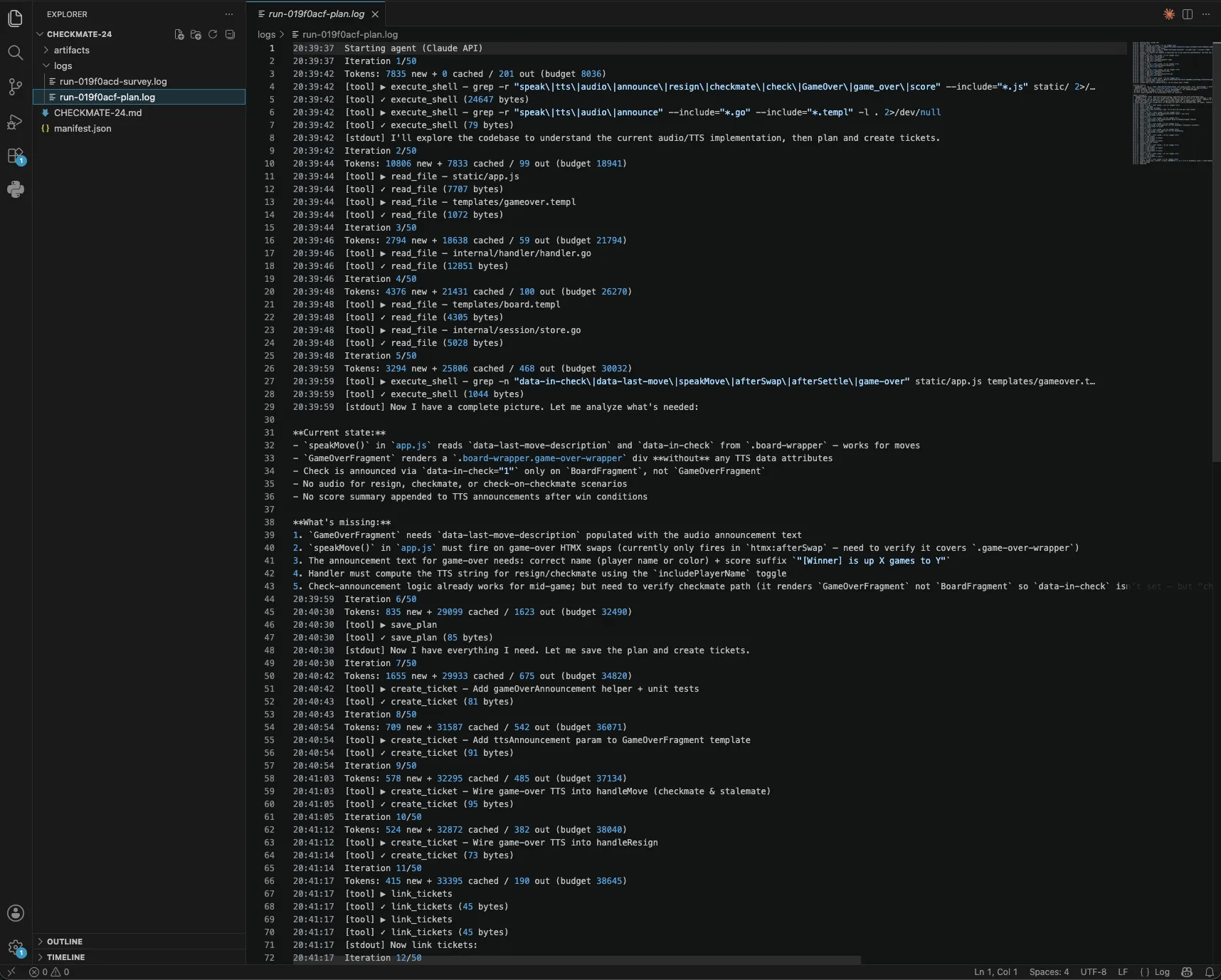Image resolution: width=1221 pixels, height=980 pixels.
Task: Click the Claude icon in the editor toolbar
Action: coord(1168,14)
